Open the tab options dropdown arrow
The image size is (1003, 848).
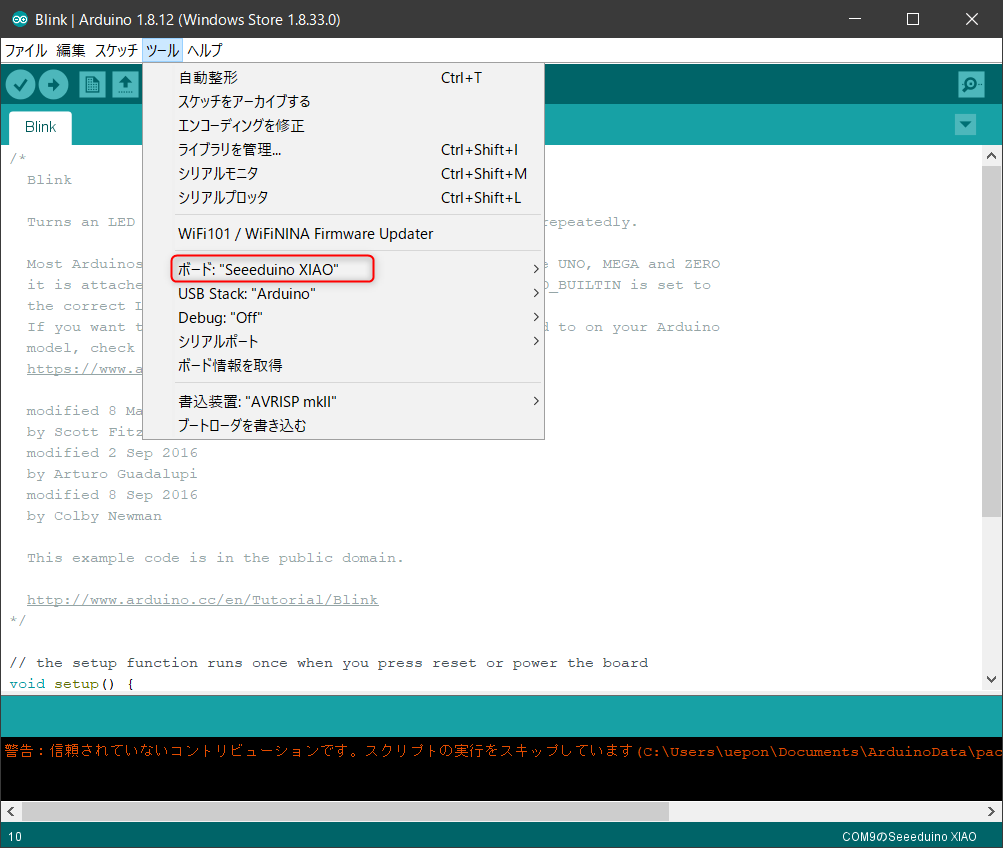click(965, 124)
